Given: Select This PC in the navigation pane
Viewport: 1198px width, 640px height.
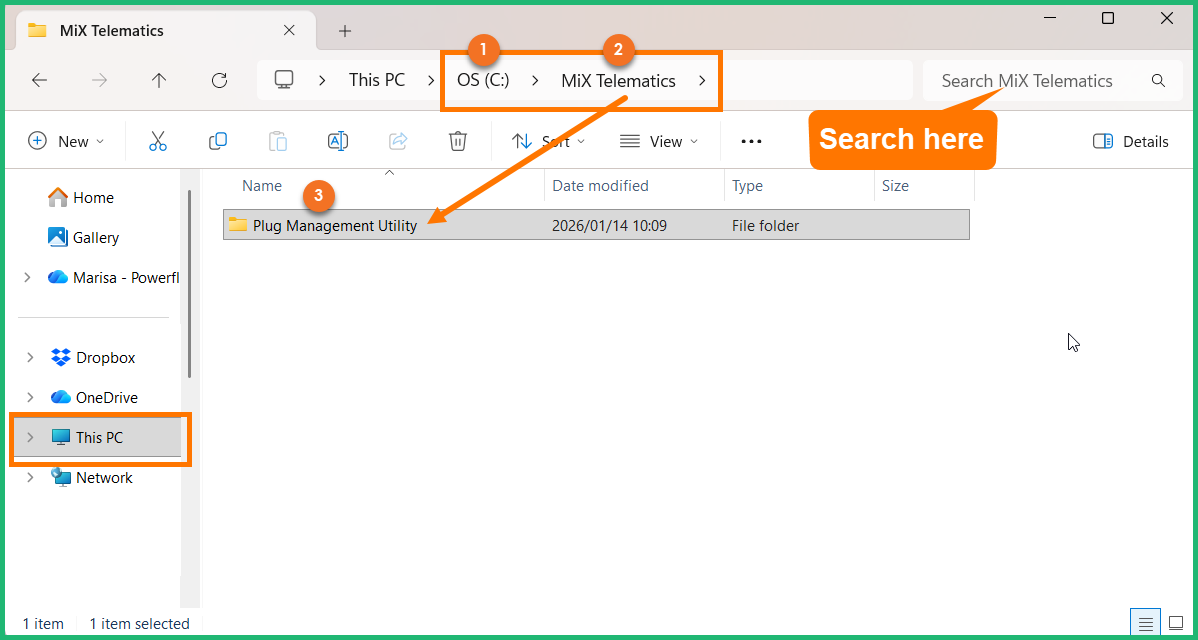Looking at the screenshot, I should [x=97, y=438].
